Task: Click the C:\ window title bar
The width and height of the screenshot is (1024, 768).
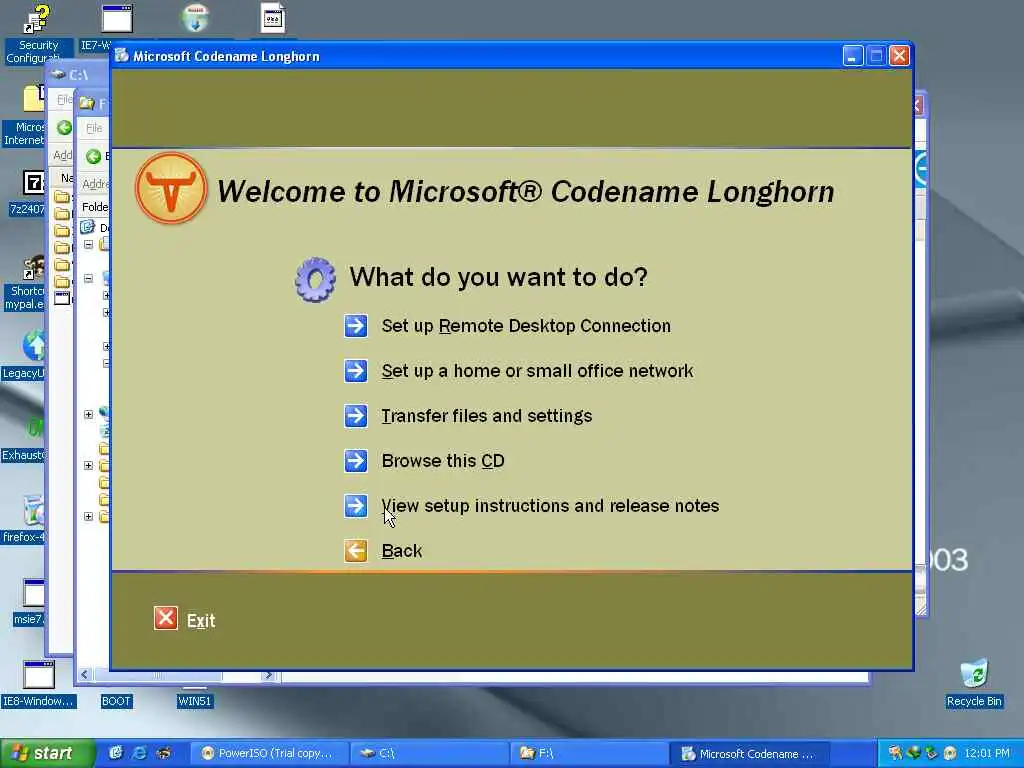Action: point(78,74)
